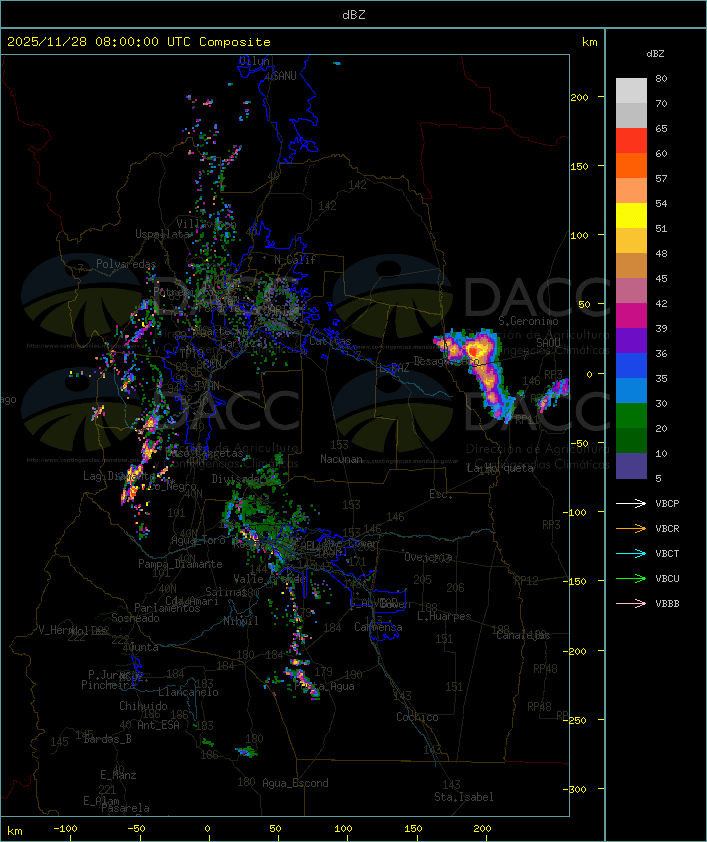The width and height of the screenshot is (707, 842).
Task: Click the cyan VBCT arrow icon
Action: click(631, 553)
